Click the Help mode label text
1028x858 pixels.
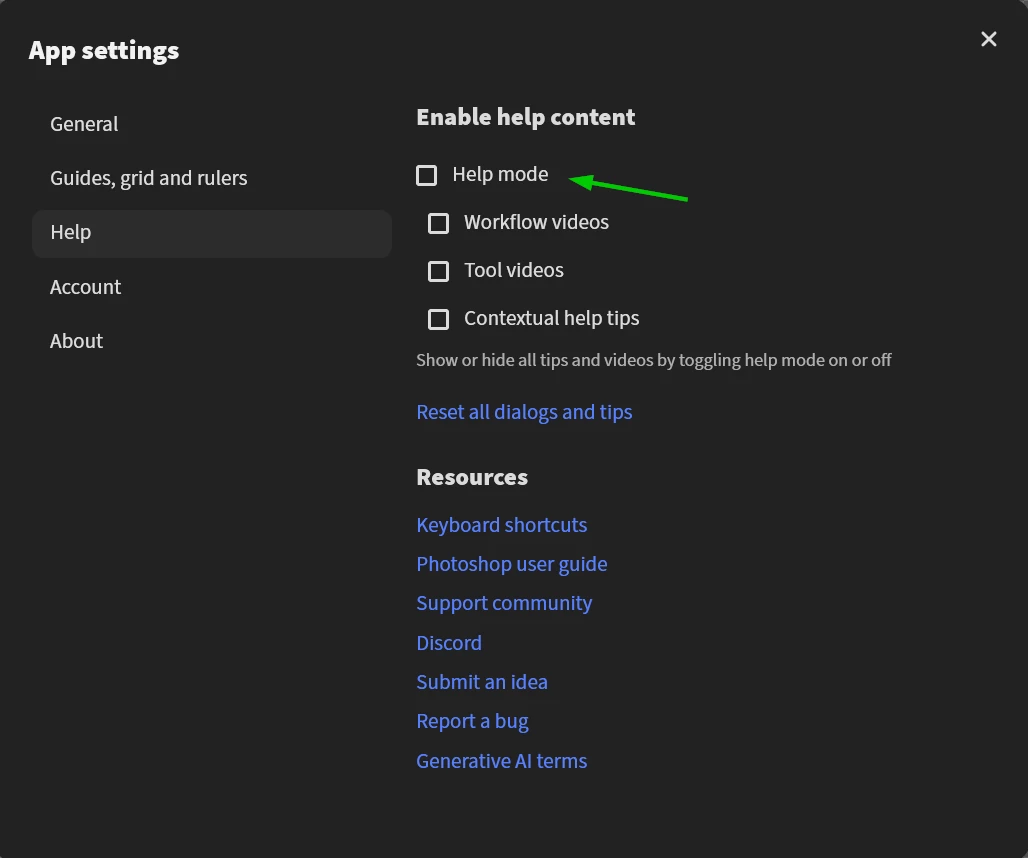tap(500, 174)
